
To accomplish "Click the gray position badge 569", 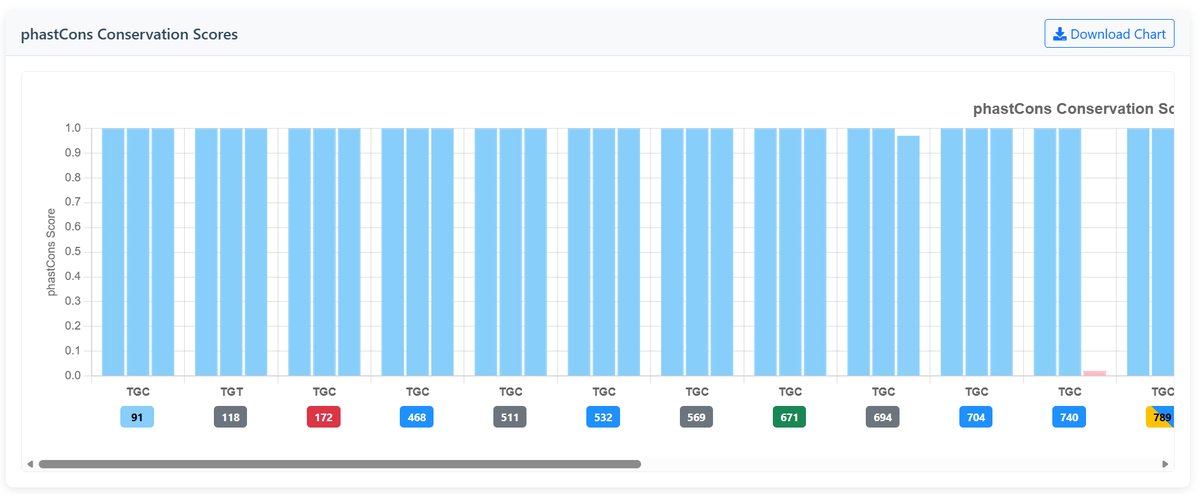I will [697, 417].
